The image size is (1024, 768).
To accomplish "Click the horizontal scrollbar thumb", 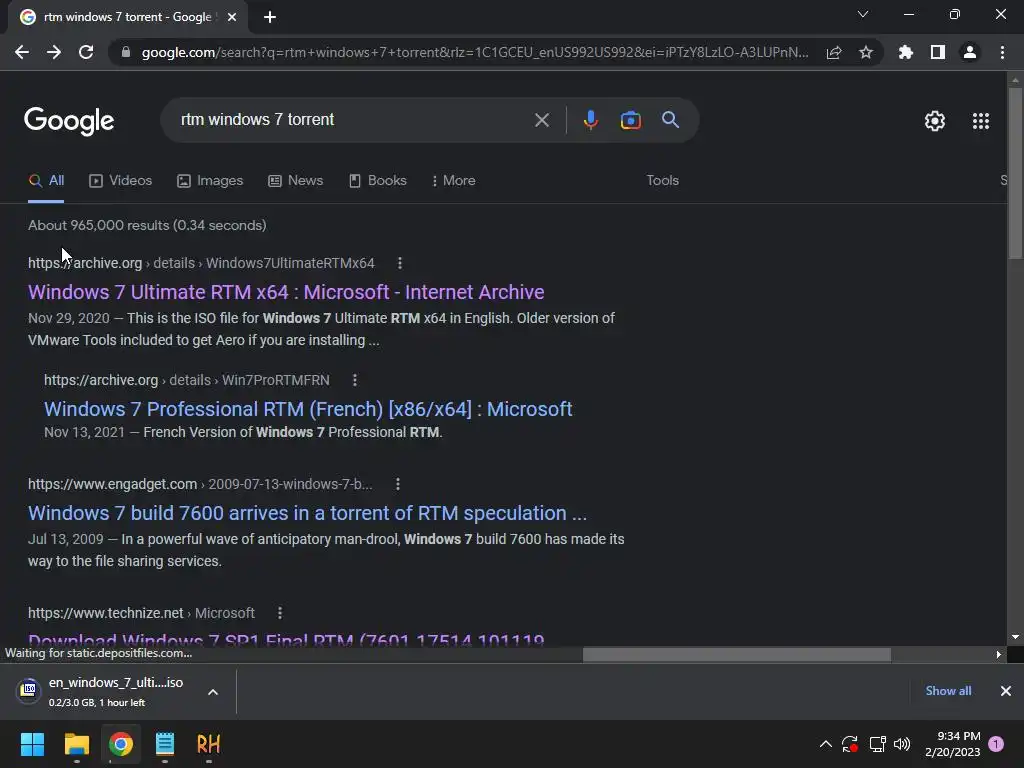I will tap(737, 654).
